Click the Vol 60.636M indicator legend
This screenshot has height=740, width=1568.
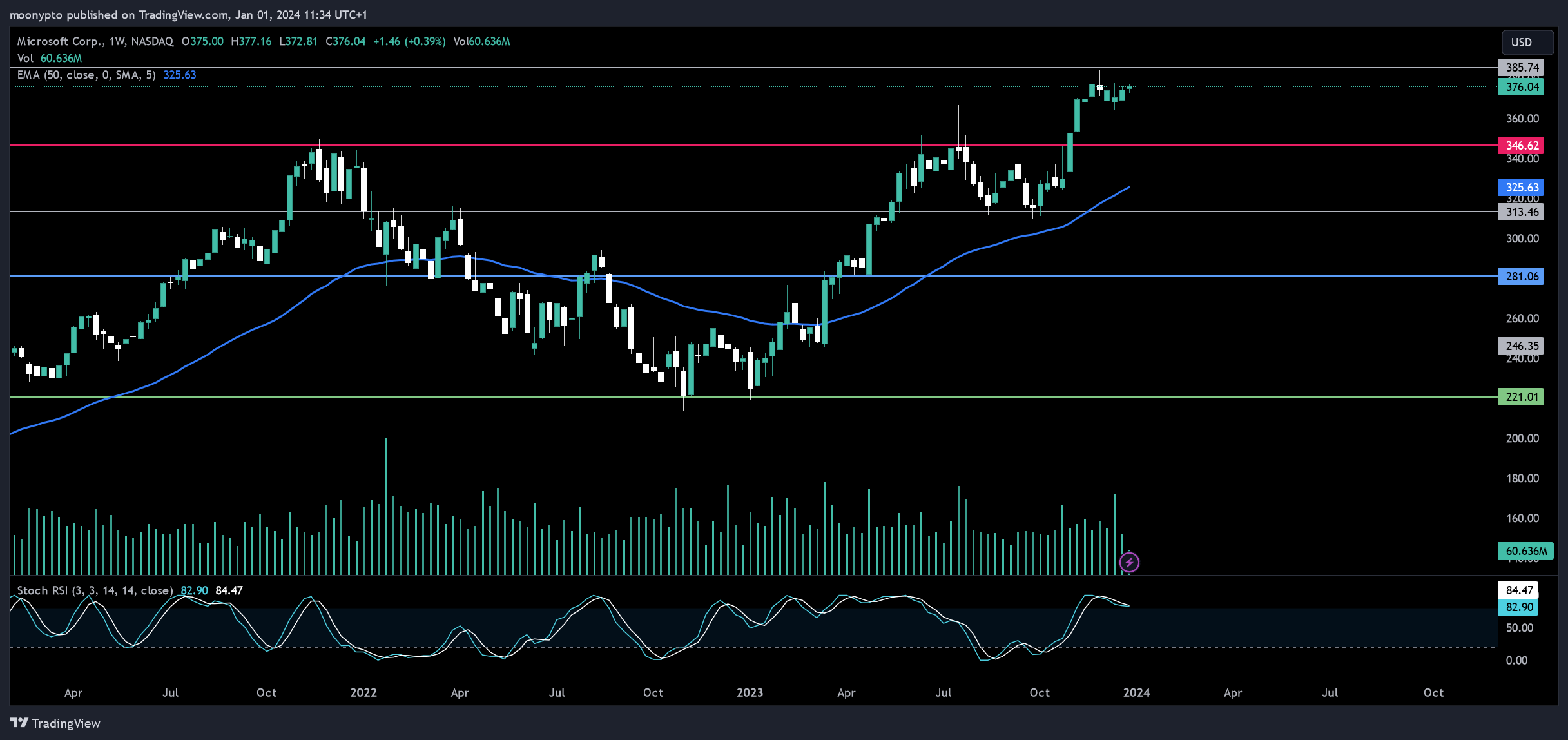click(x=50, y=58)
